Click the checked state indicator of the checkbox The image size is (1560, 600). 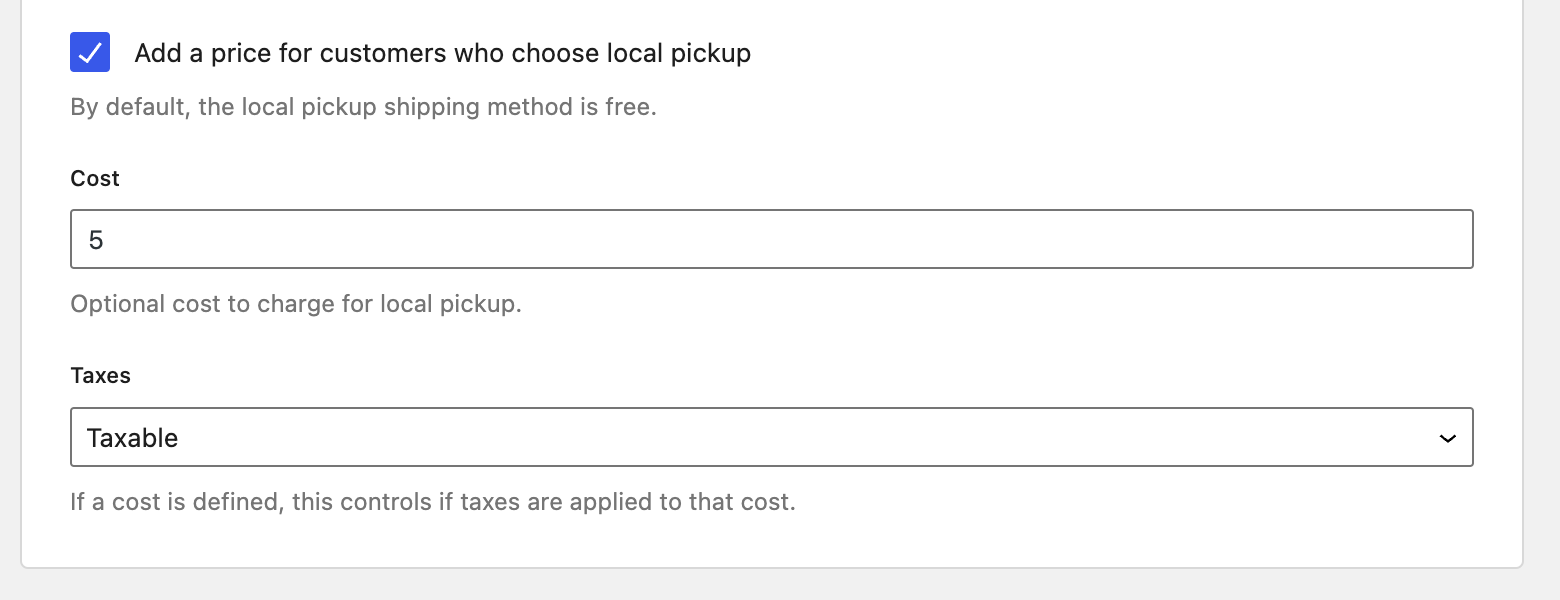coord(90,52)
